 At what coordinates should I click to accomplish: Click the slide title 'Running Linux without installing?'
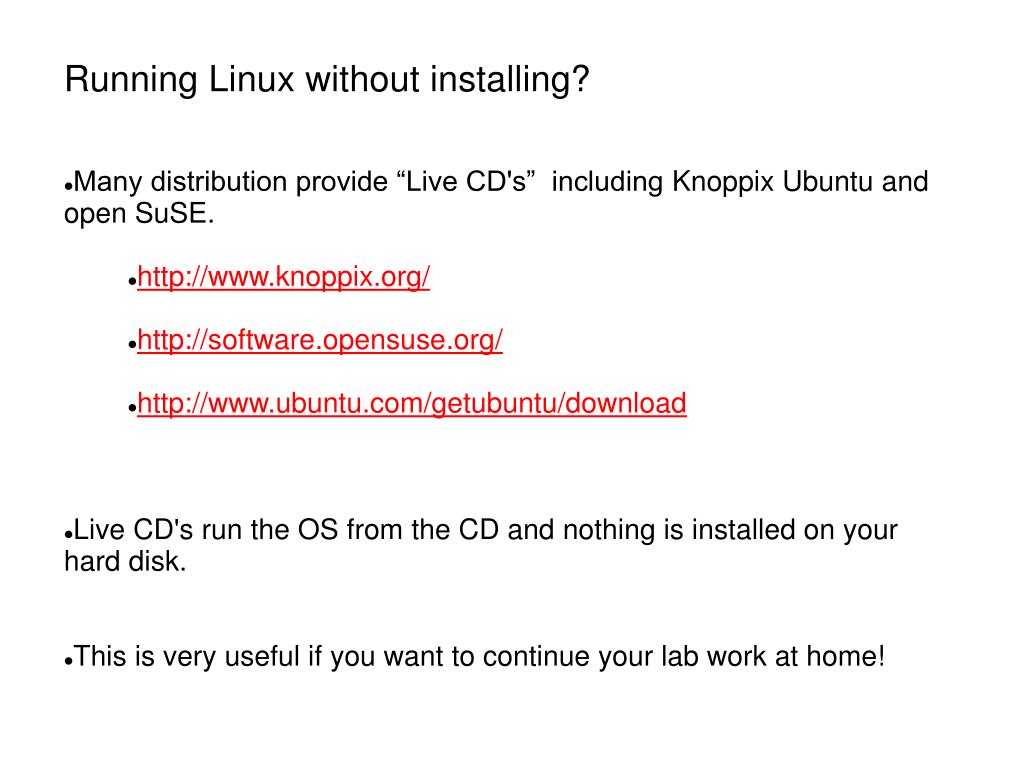(327, 80)
